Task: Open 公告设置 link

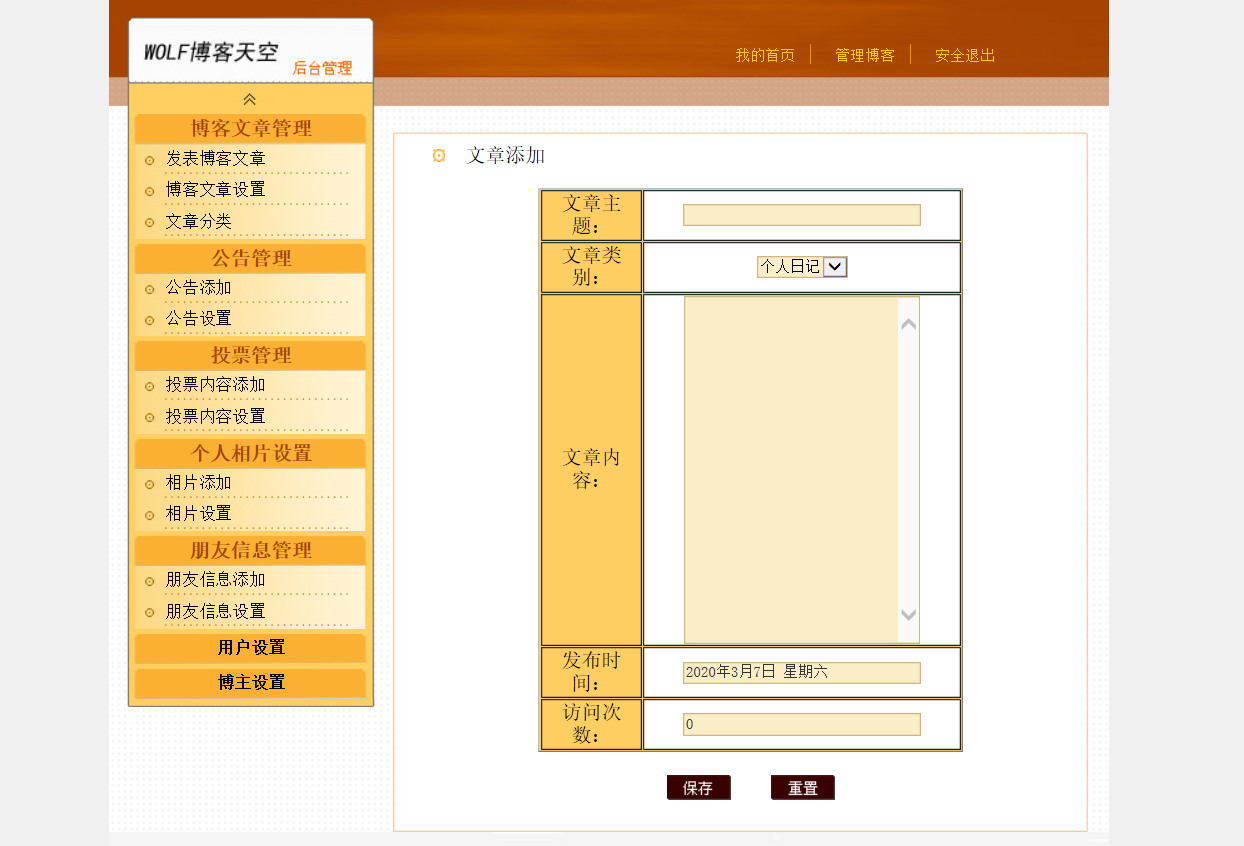Action: pos(199,318)
